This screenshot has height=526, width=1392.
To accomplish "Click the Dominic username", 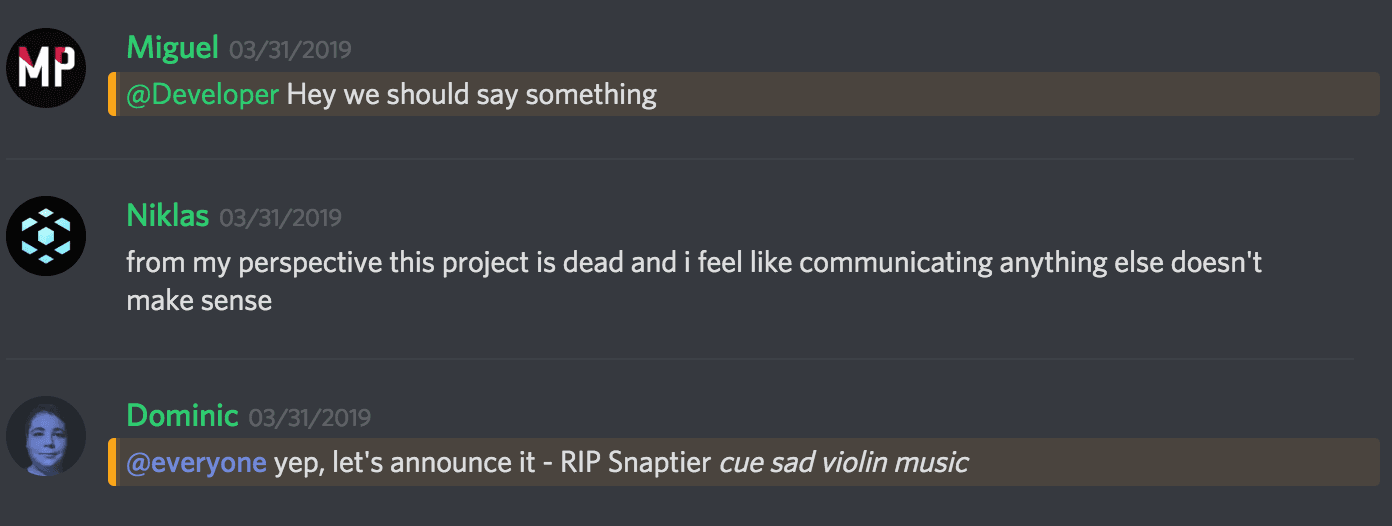I will (x=182, y=415).
